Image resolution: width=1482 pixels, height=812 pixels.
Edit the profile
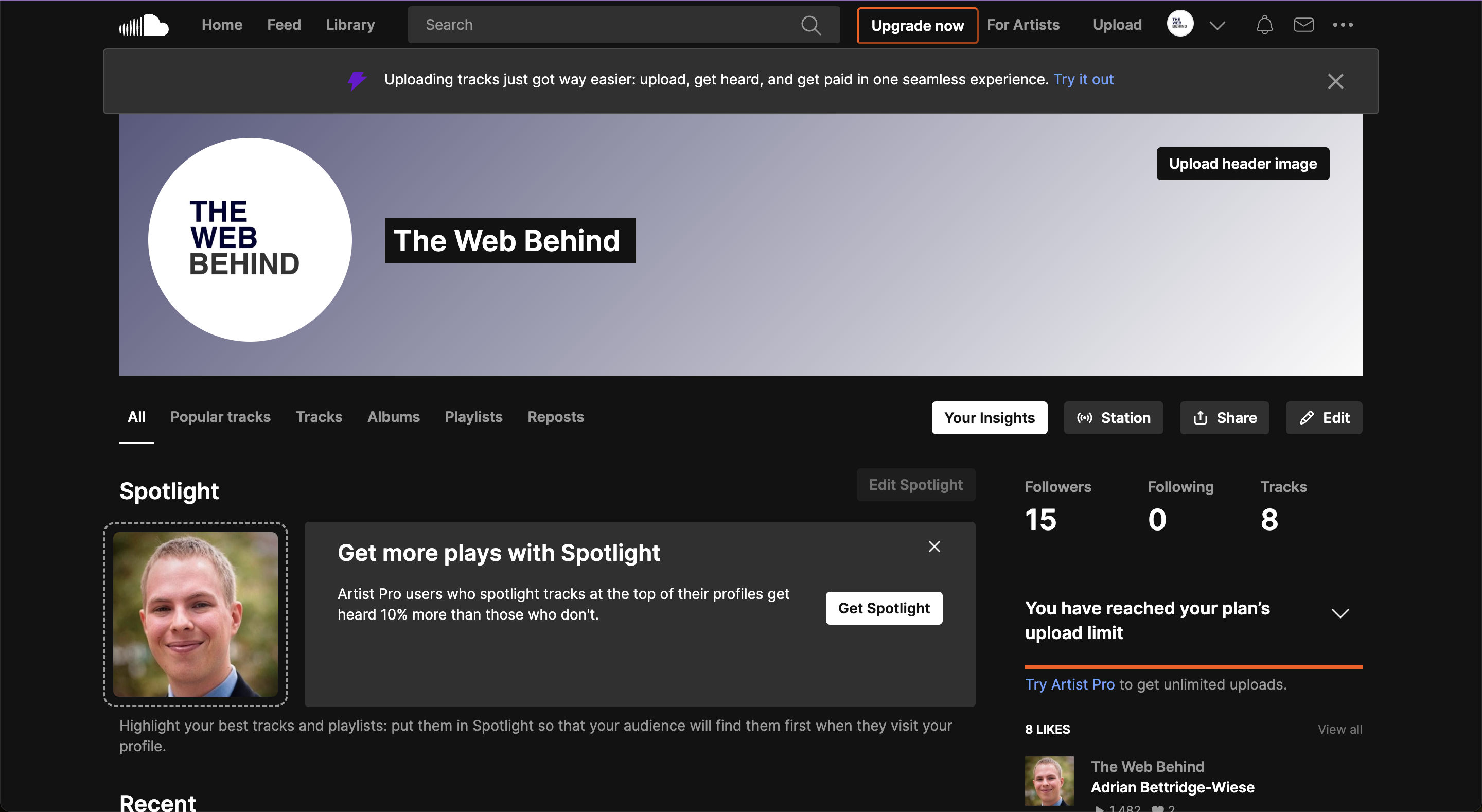[1323, 417]
